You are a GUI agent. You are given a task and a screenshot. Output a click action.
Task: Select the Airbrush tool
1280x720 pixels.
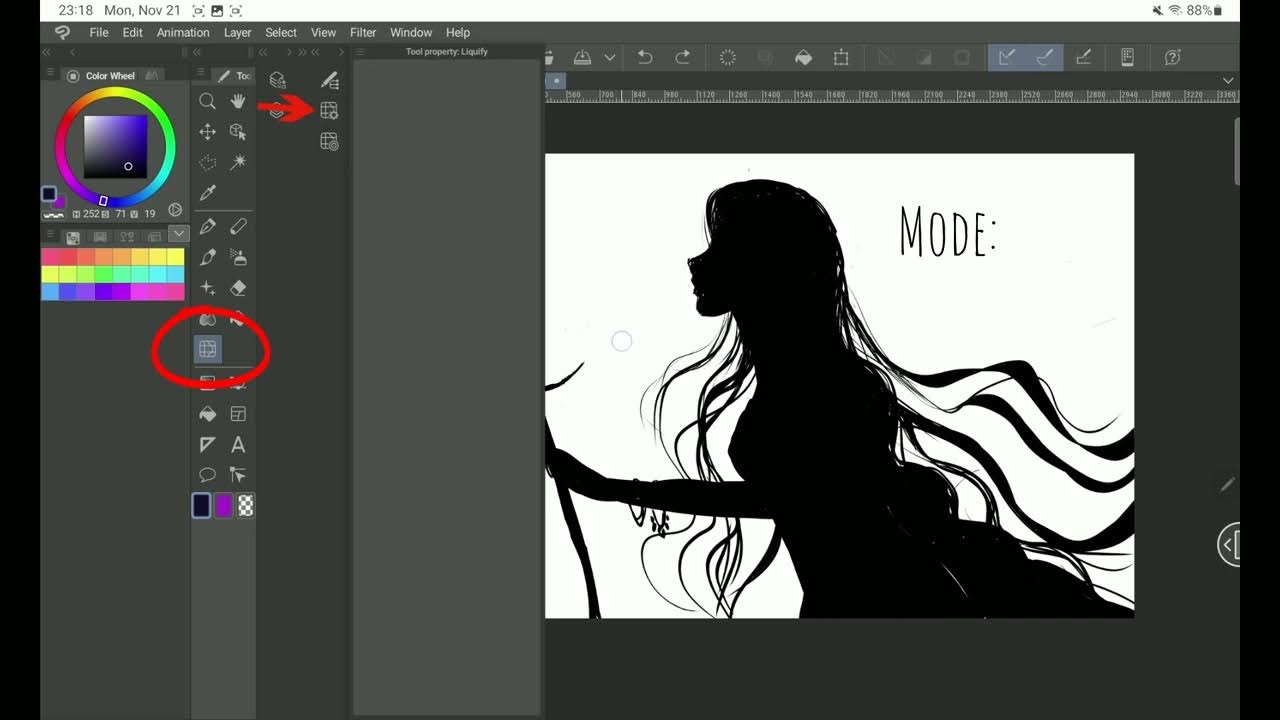click(238, 257)
